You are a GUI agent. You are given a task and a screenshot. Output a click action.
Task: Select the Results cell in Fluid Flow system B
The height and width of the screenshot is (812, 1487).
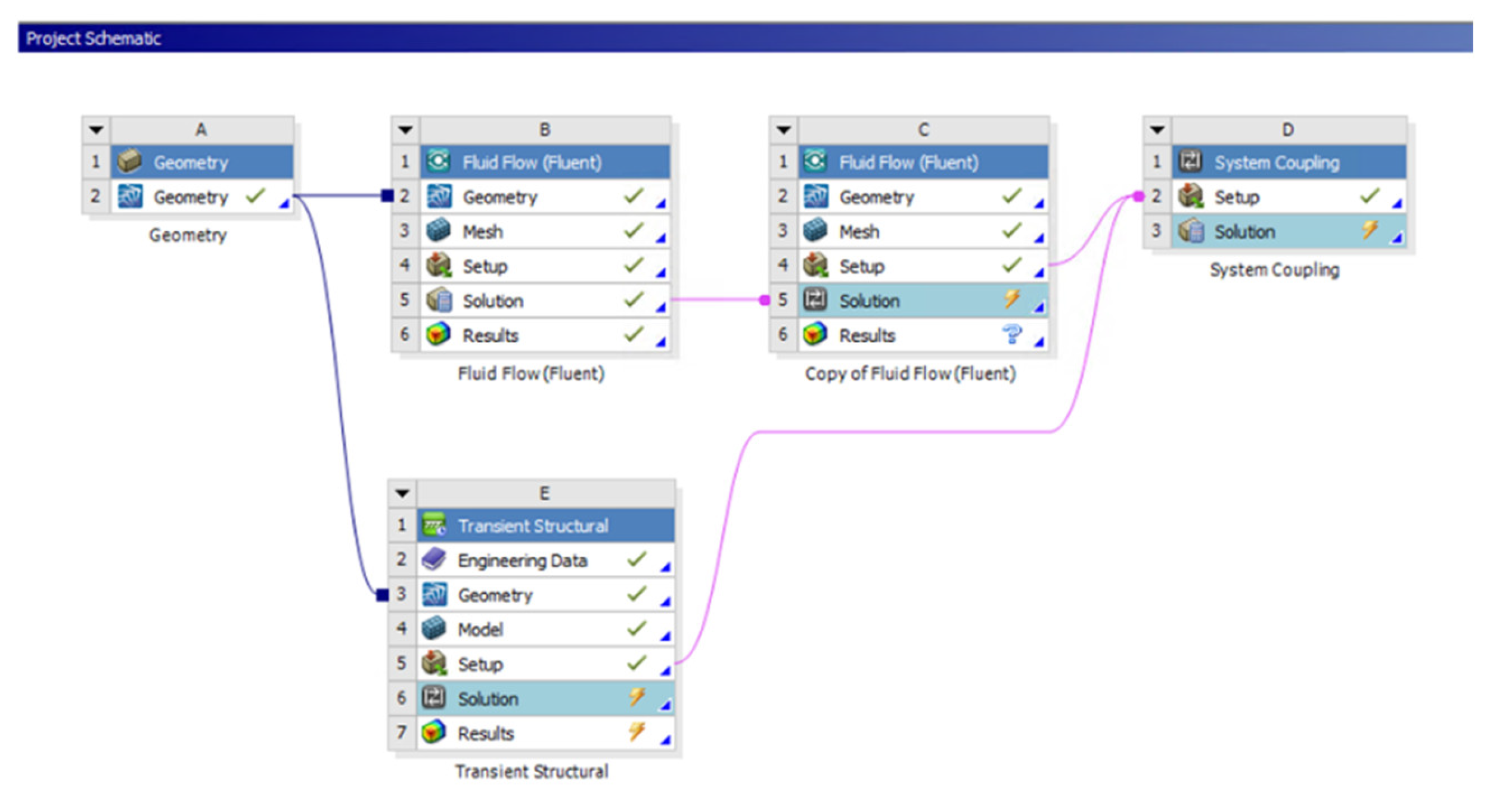pyautogui.click(x=545, y=335)
